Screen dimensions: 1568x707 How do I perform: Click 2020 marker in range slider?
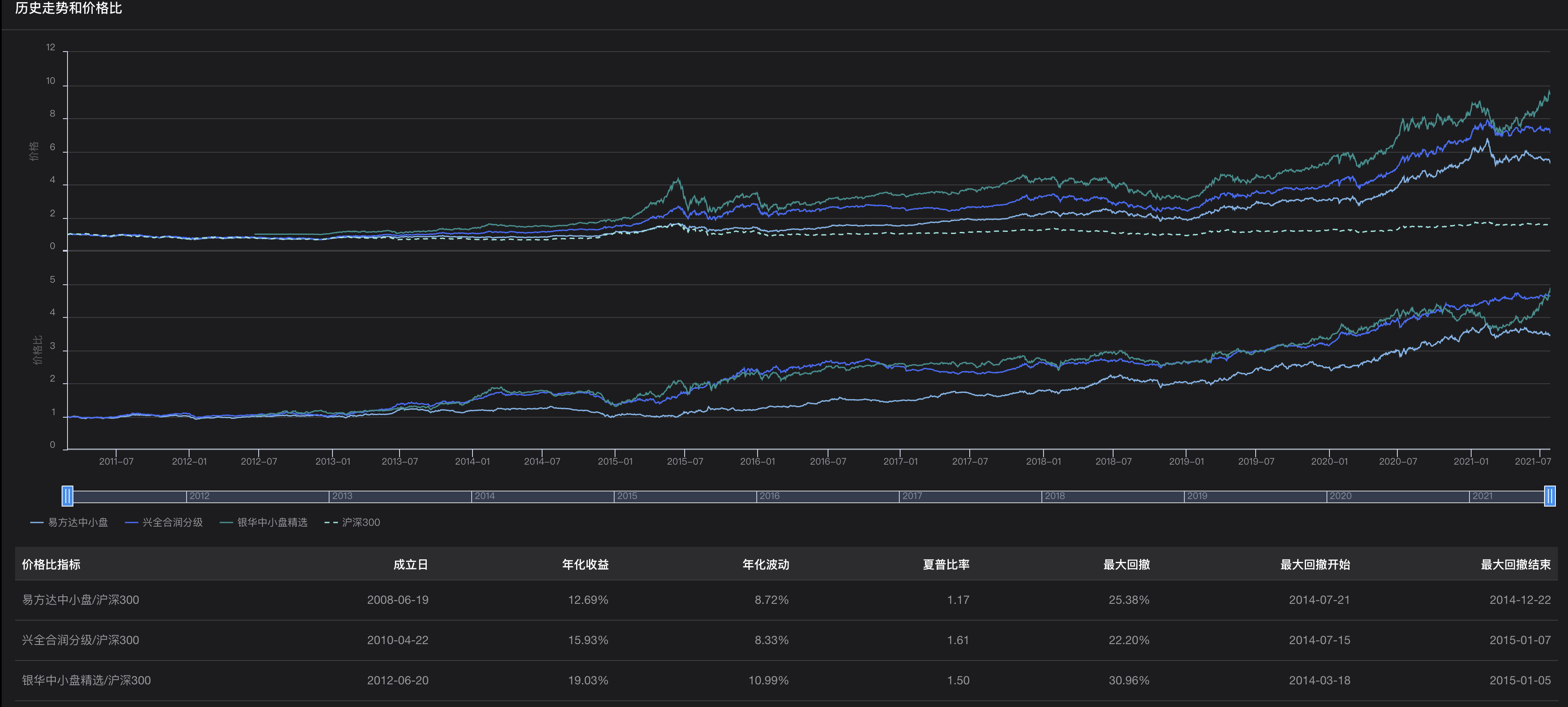(x=1340, y=496)
